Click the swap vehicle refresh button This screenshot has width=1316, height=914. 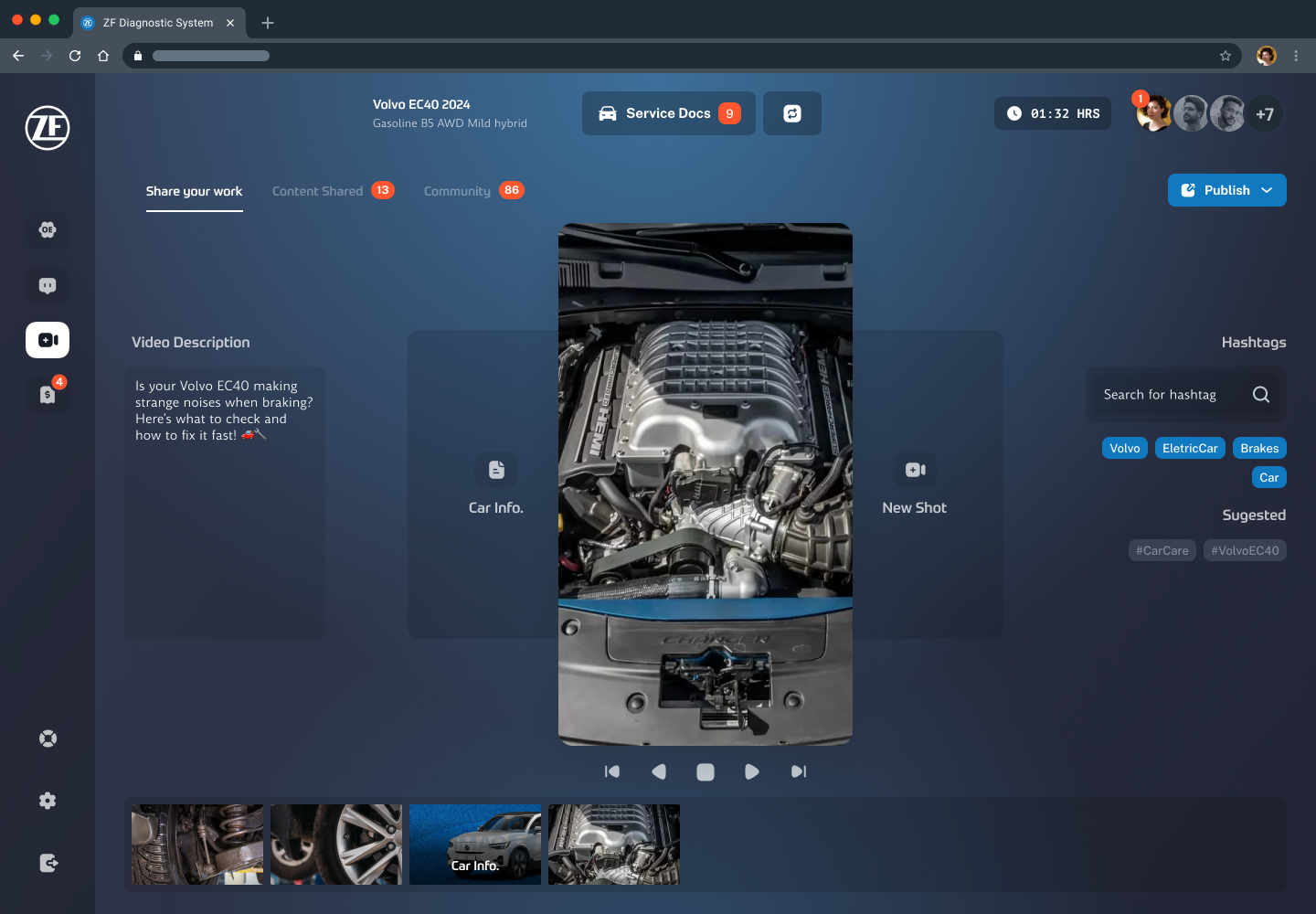(x=792, y=113)
